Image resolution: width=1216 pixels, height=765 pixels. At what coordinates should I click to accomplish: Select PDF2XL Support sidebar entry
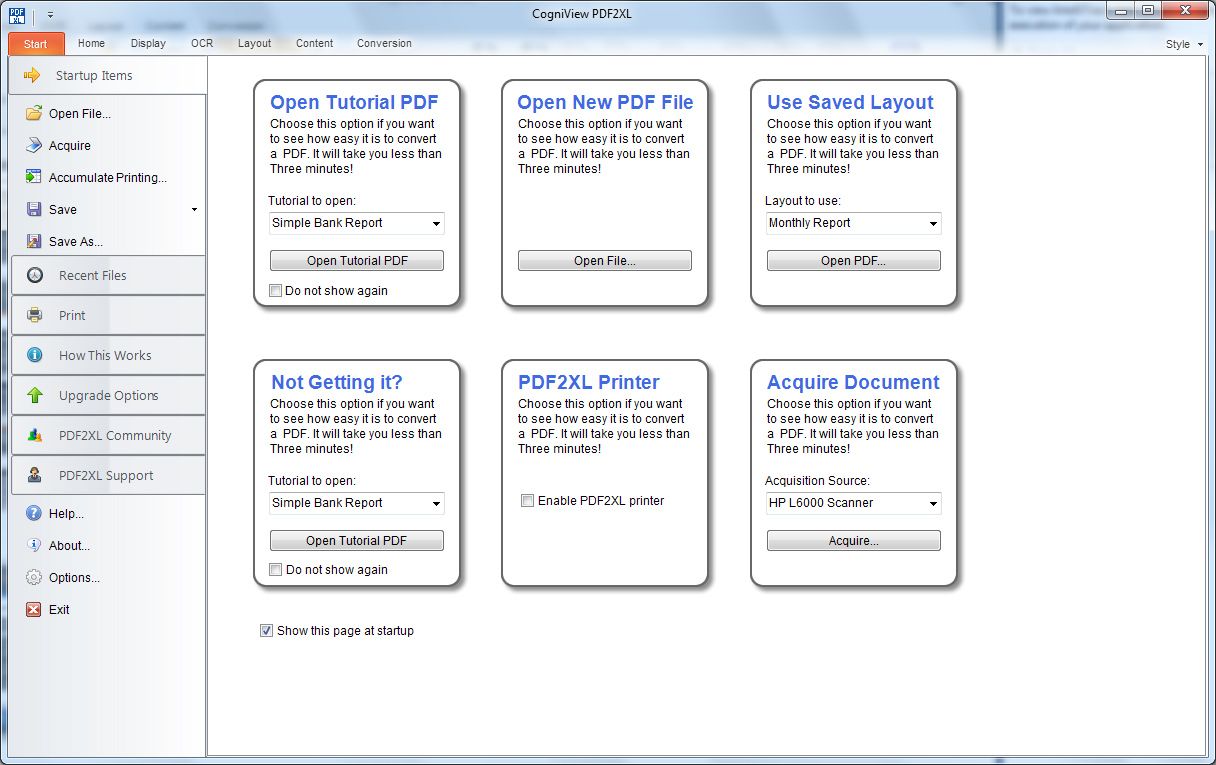click(x=108, y=475)
